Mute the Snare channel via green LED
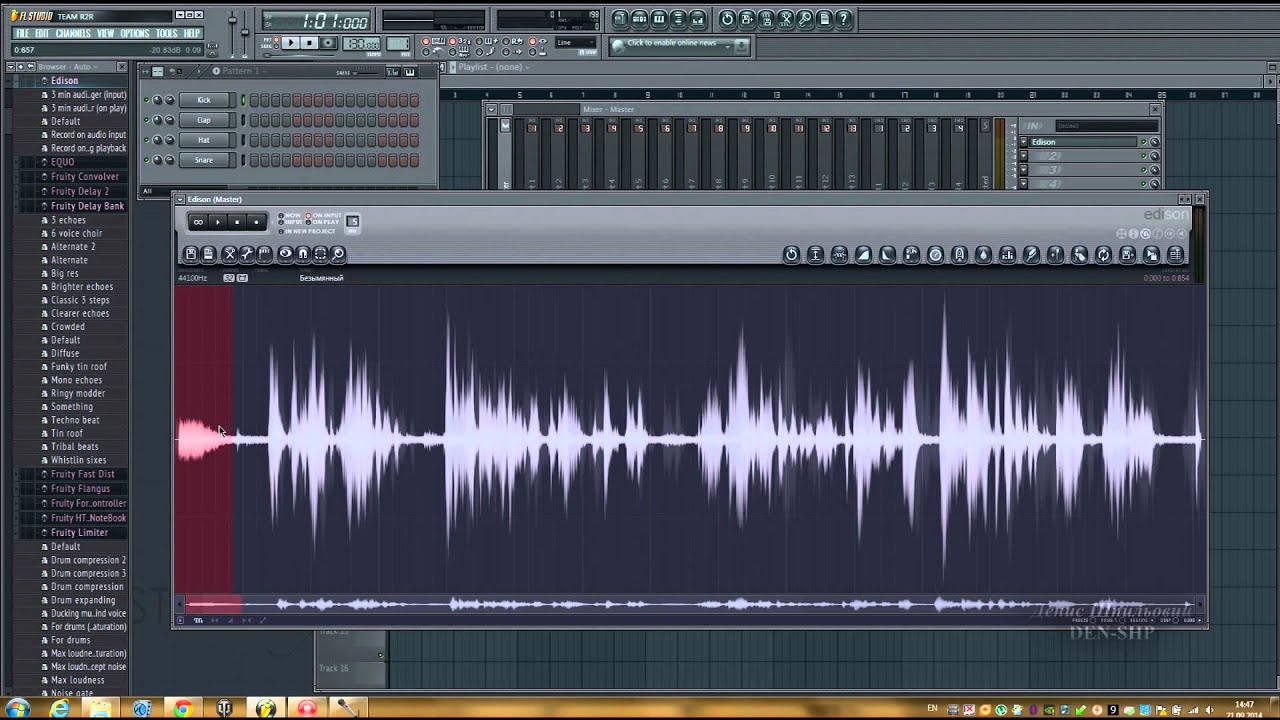Image resolution: width=1280 pixels, height=720 pixels. [147, 160]
